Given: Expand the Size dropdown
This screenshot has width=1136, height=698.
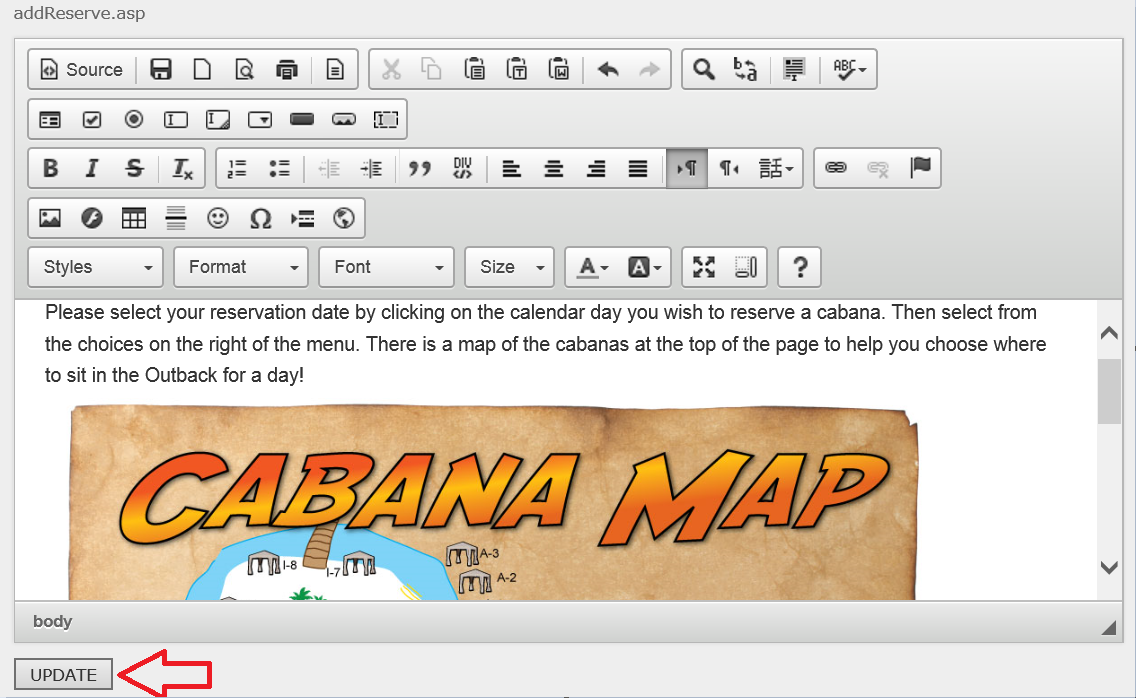Looking at the screenshot, I should [x=509, y=267].
